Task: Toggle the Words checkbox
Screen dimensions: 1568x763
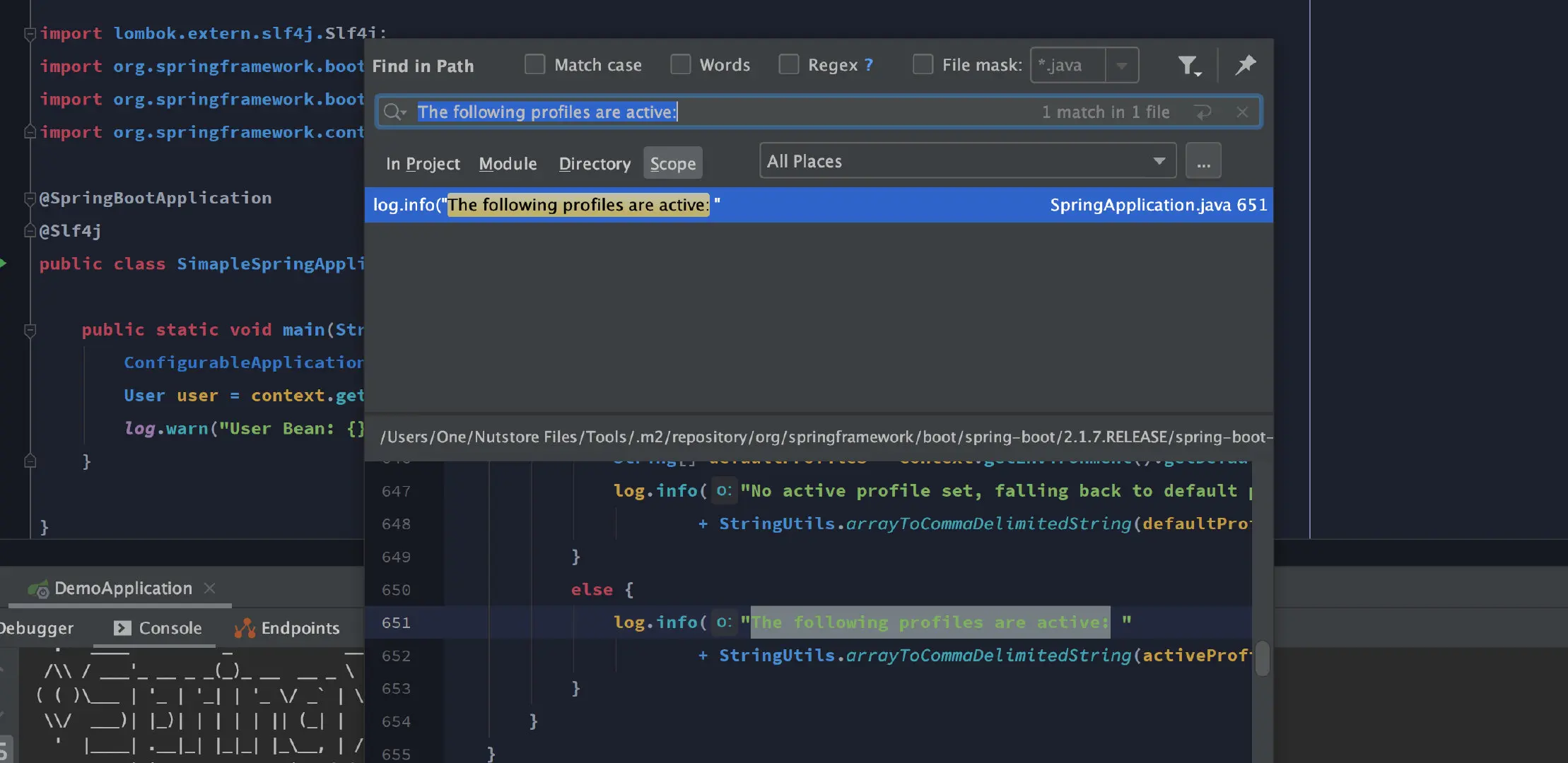Action: (681, 65)
